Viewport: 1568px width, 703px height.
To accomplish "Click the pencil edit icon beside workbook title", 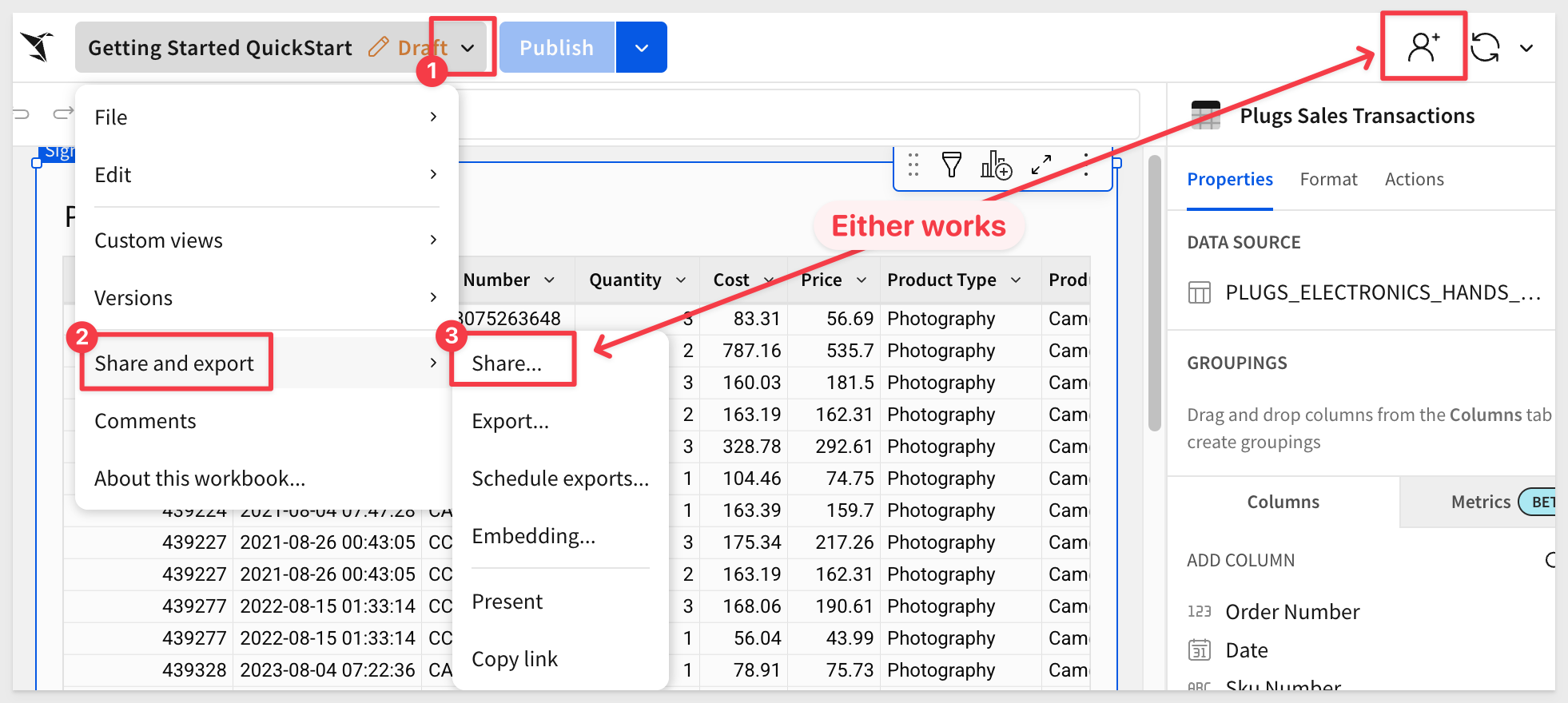I will (378, 47).
